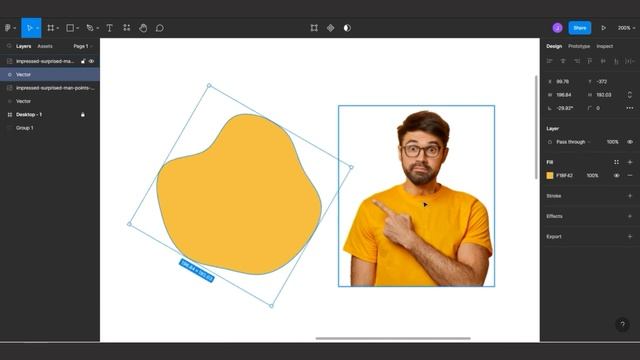Screen dimensions: 640x360
Task: Click the Align vertical centers icon
Action: (x=603, y=61)
